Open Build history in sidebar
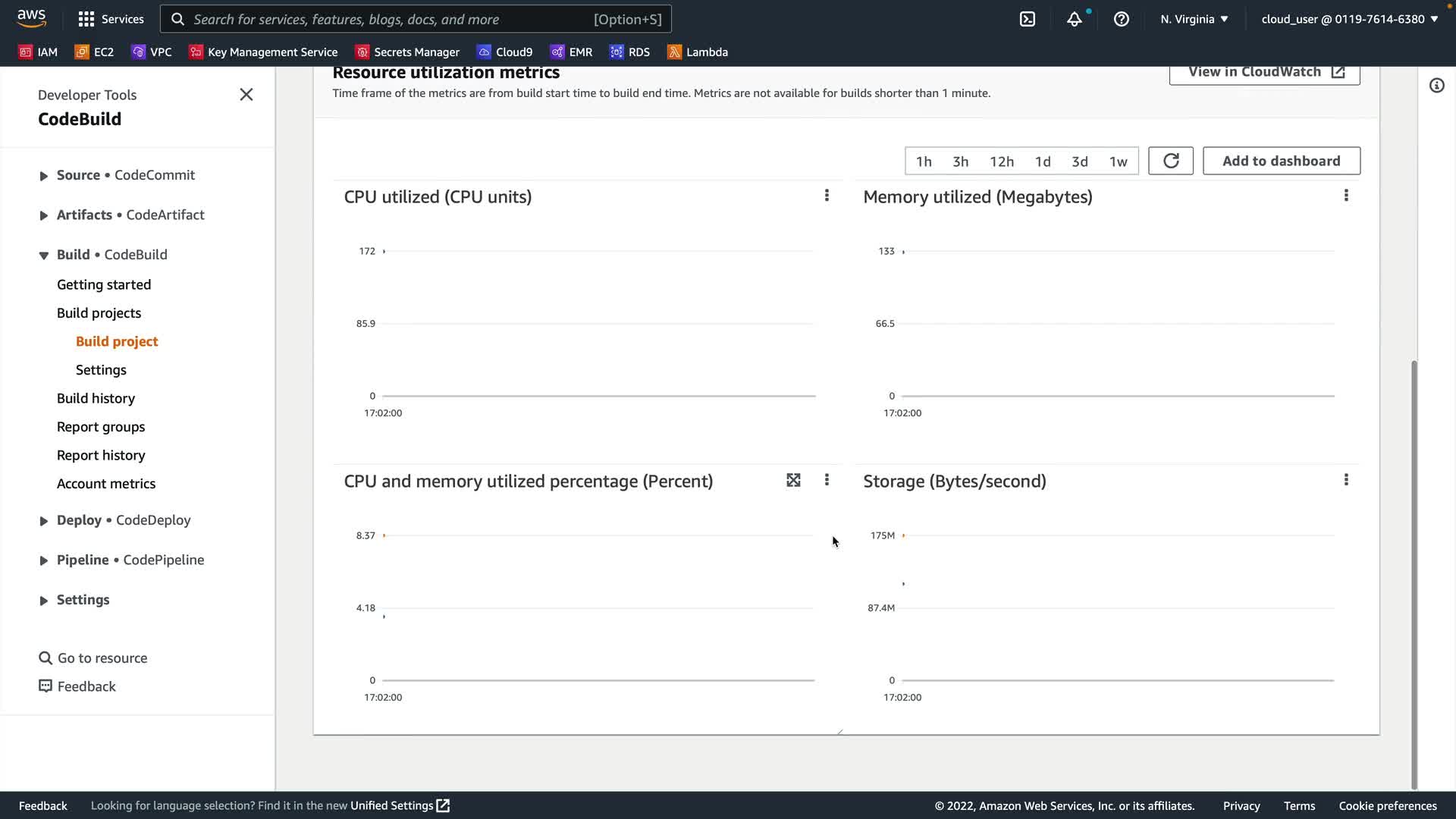 tap(96, 398)
